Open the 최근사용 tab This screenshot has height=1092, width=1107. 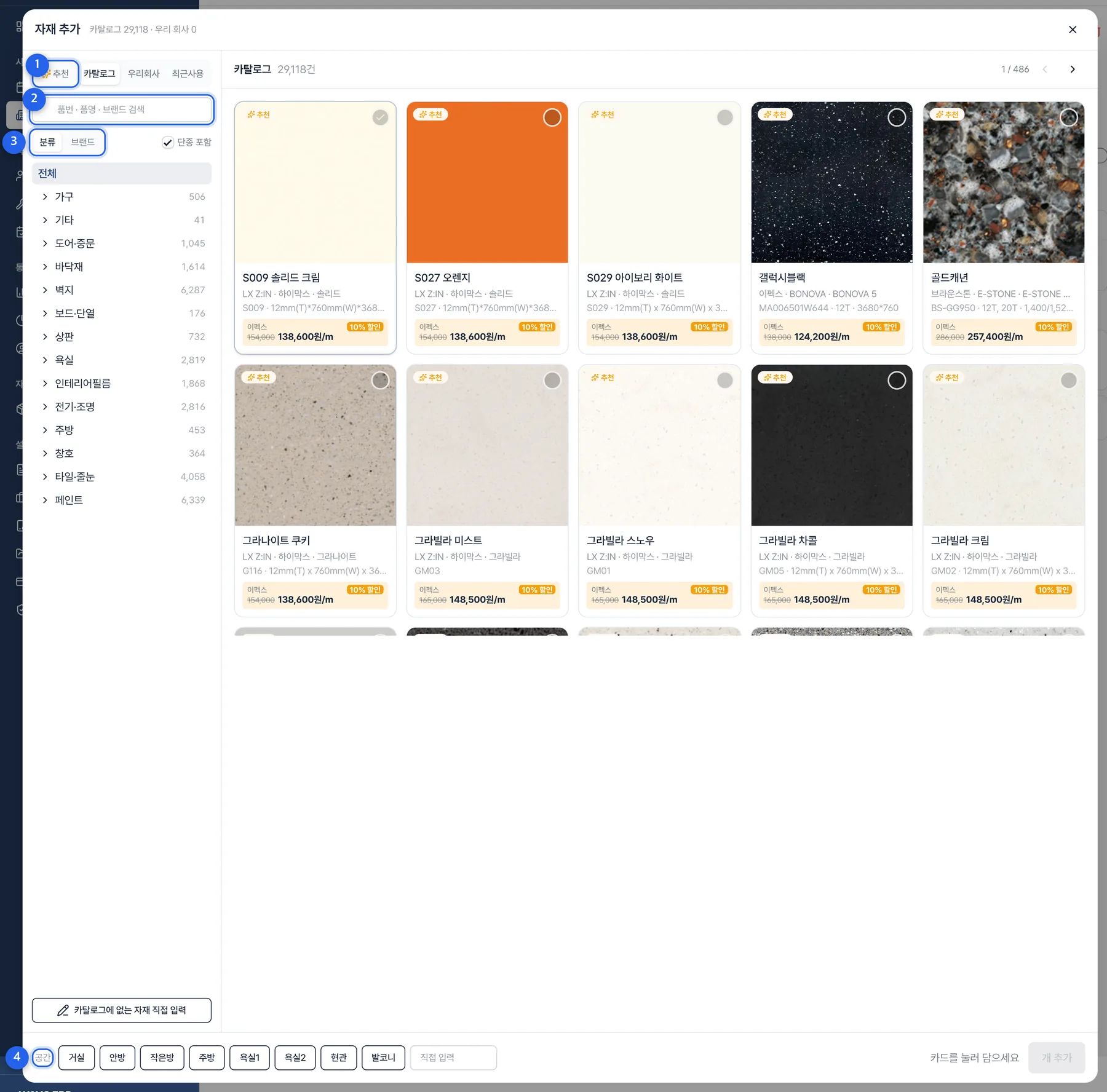(188, 74)
